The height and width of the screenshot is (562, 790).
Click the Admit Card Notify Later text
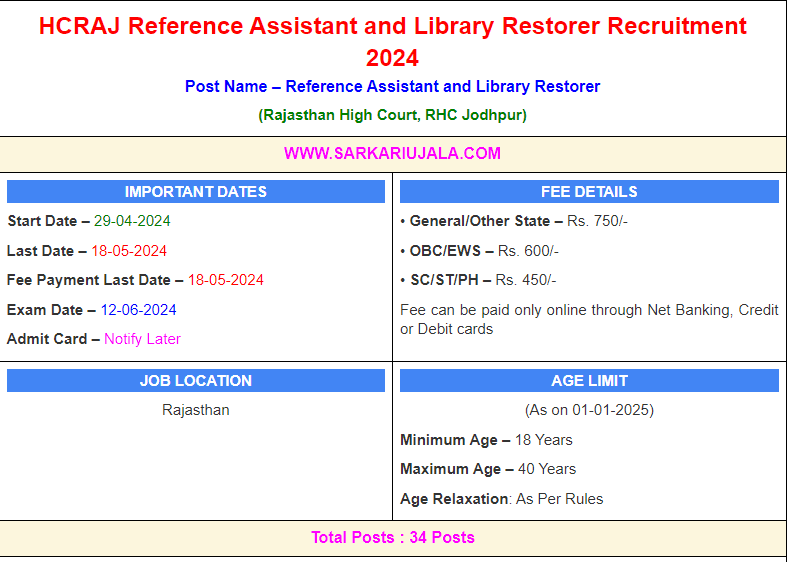[x=142, y=339]
